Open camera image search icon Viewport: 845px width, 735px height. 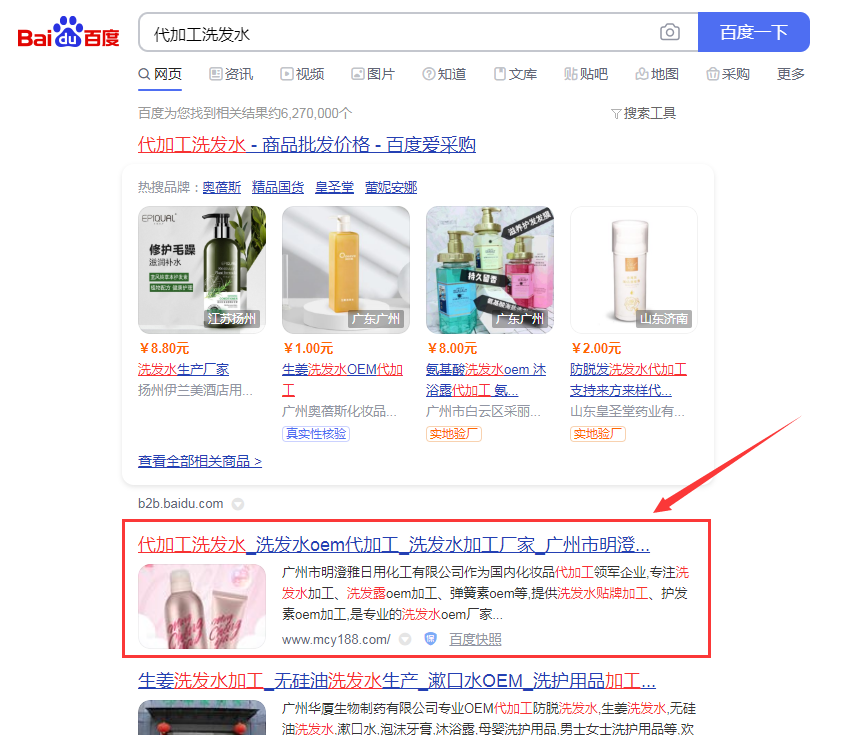(669, 32)
